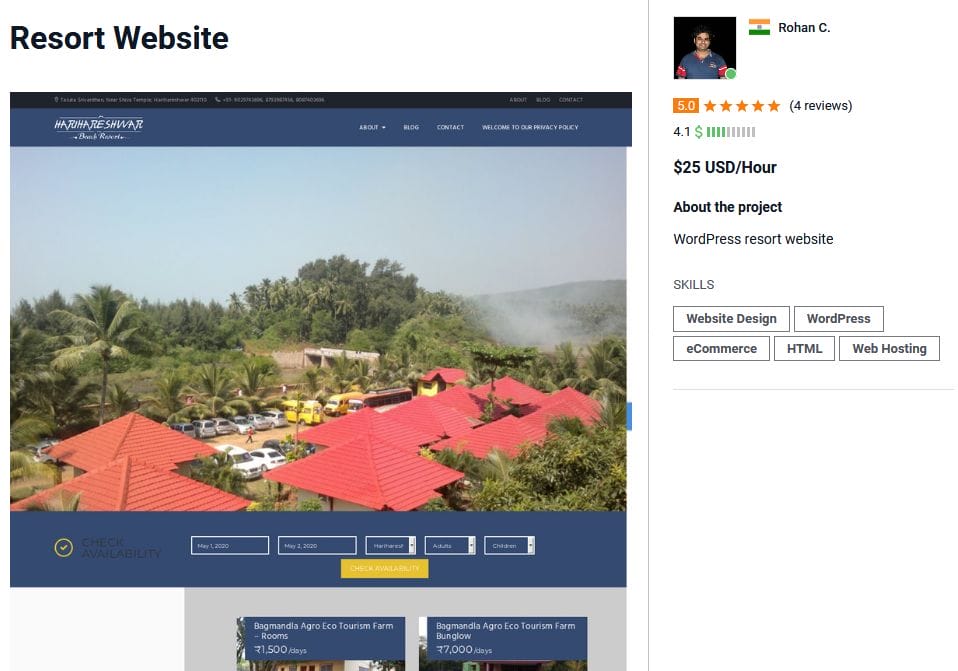Viewport: 958px width, 671px height.
Task: Click Rohan C. profile photo
Action: click(x=704, y=48)
